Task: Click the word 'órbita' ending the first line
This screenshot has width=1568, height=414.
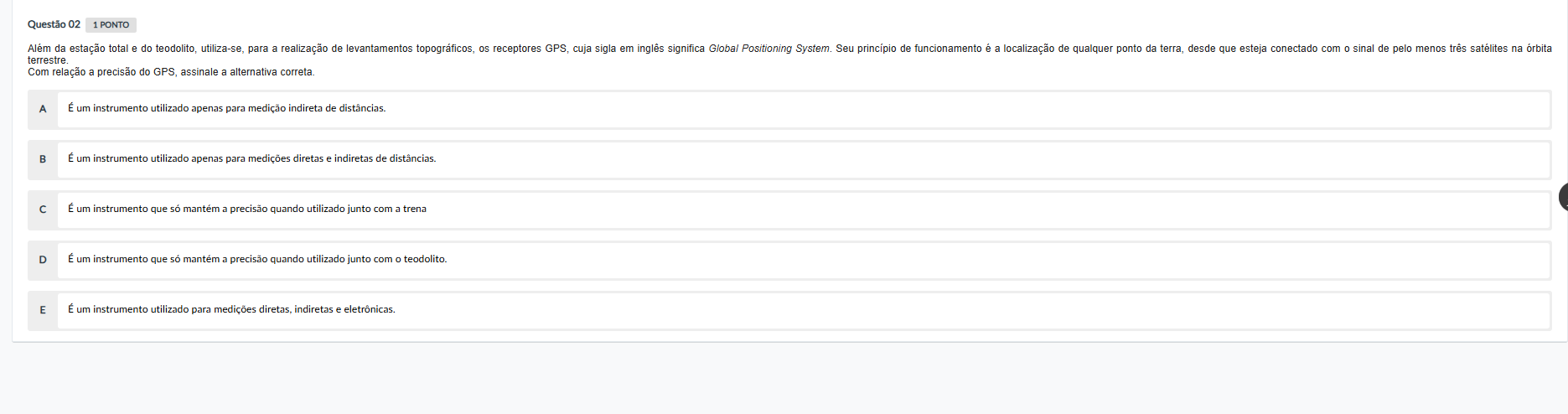Action: tap(1538, 49)
